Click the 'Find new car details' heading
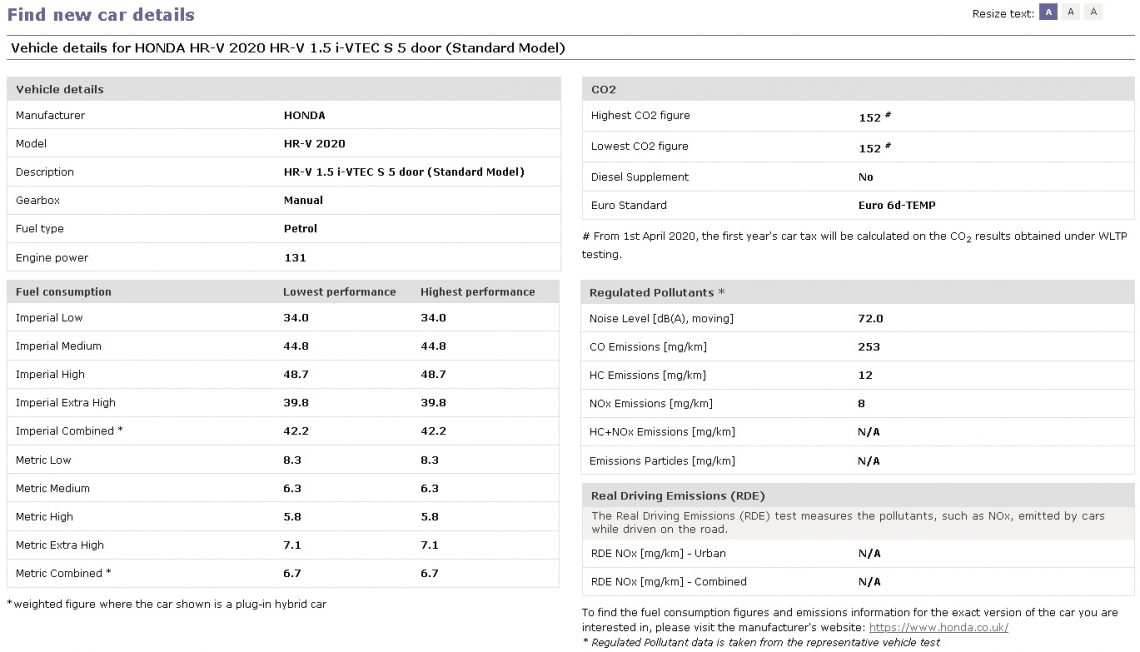 tap(101, 15)
